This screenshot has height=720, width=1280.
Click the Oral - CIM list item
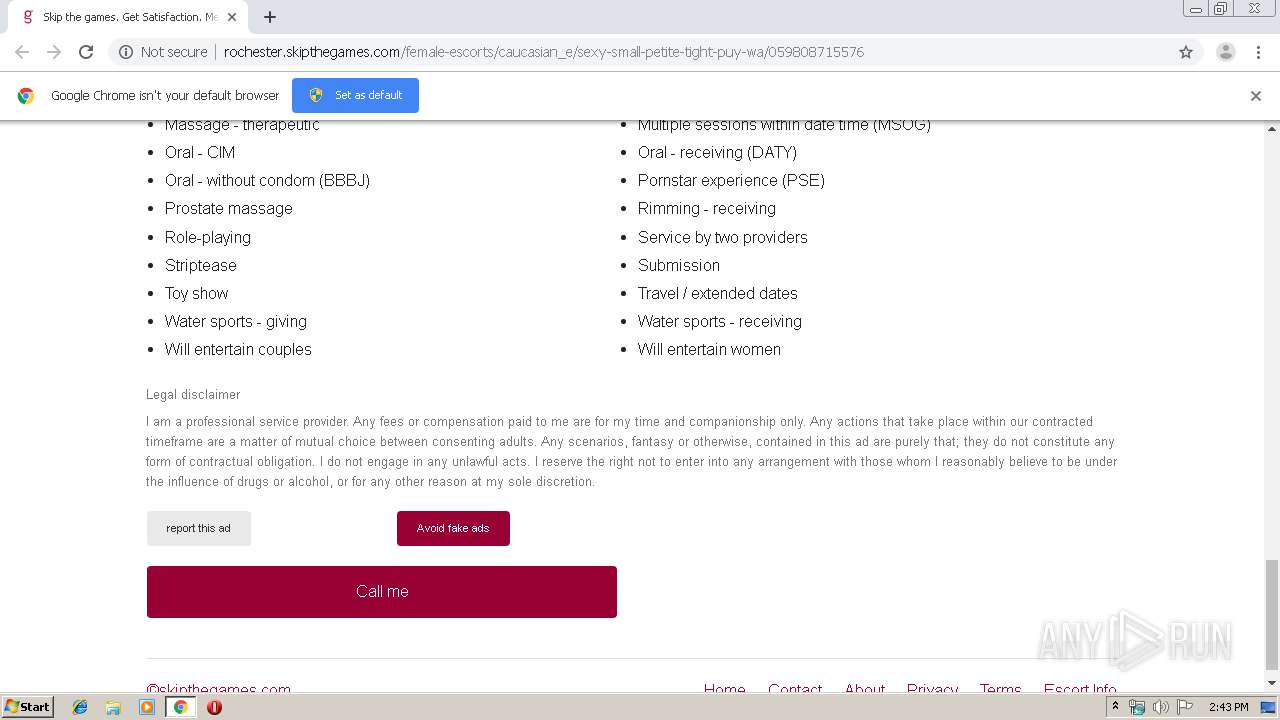tap(200, 152)
